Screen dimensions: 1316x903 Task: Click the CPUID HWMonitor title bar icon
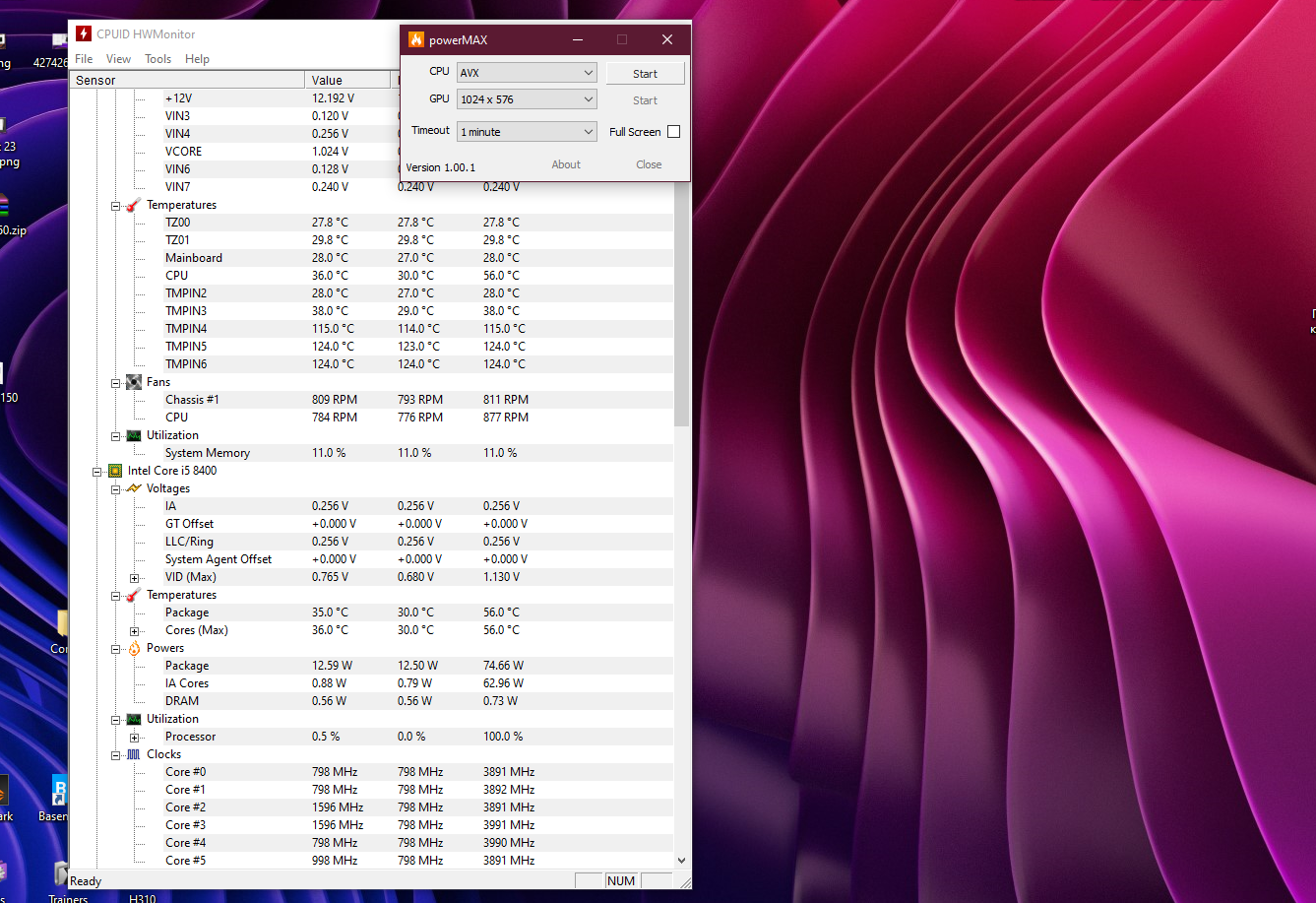84,33
